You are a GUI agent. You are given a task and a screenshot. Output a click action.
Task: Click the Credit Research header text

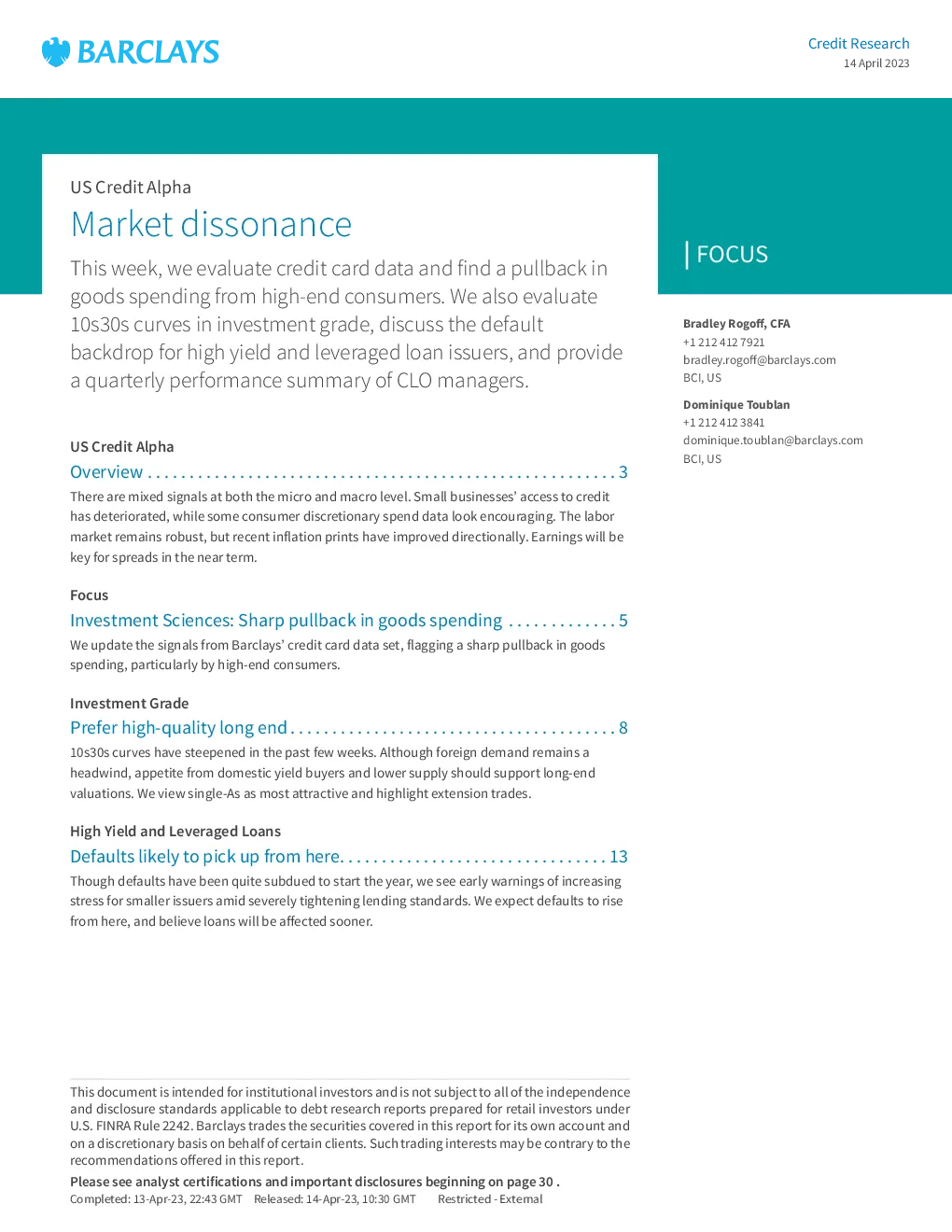(859, 44)
